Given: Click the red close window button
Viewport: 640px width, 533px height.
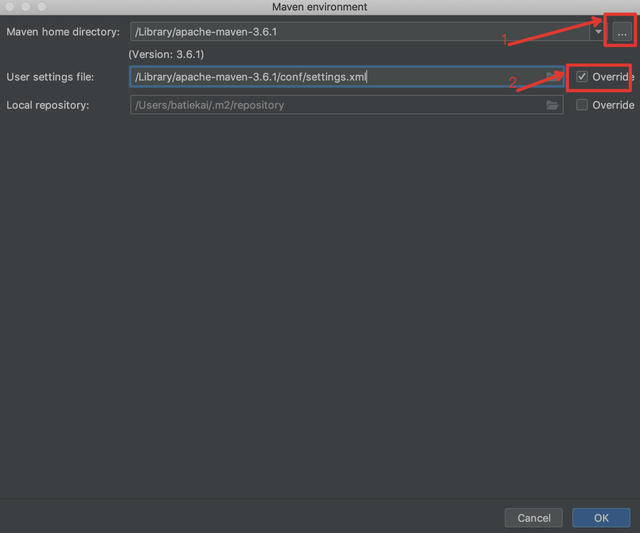Looking at the screenshot, I should tap(10, 7).
